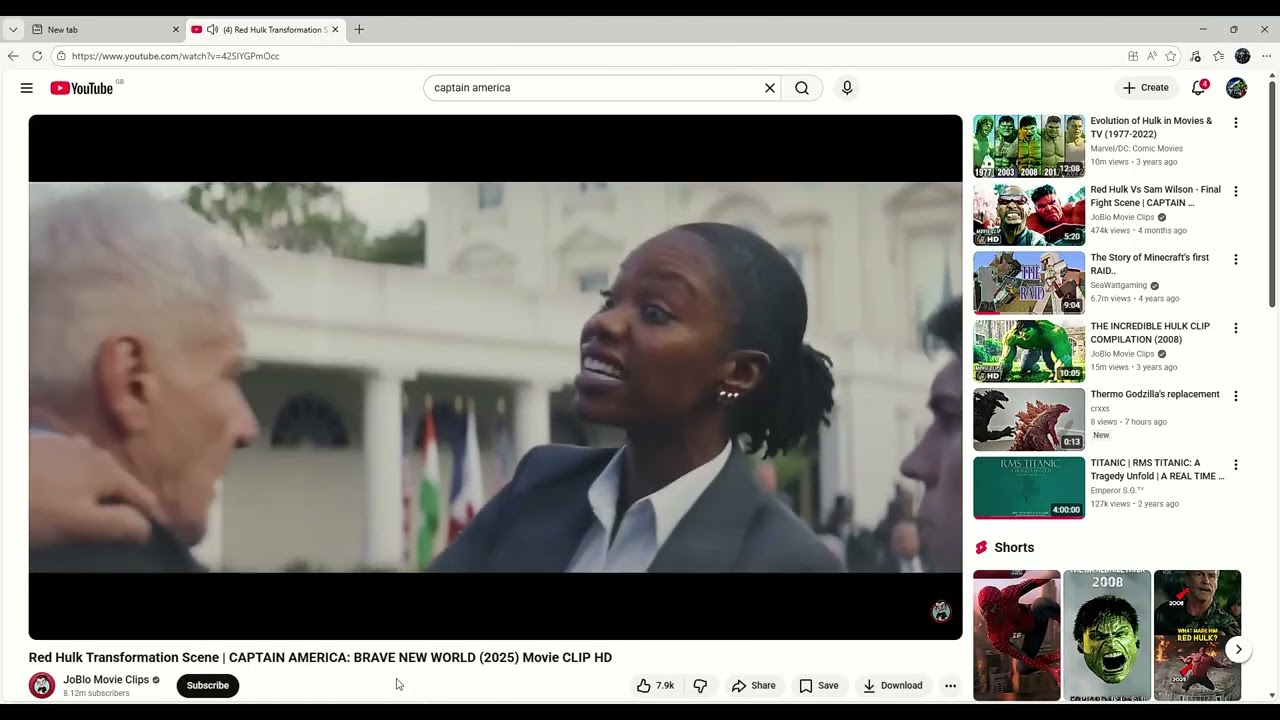
Task: Open Thermo Godzilla's replacement title link
Action: pyautogui.click(x=1155, y=394)
